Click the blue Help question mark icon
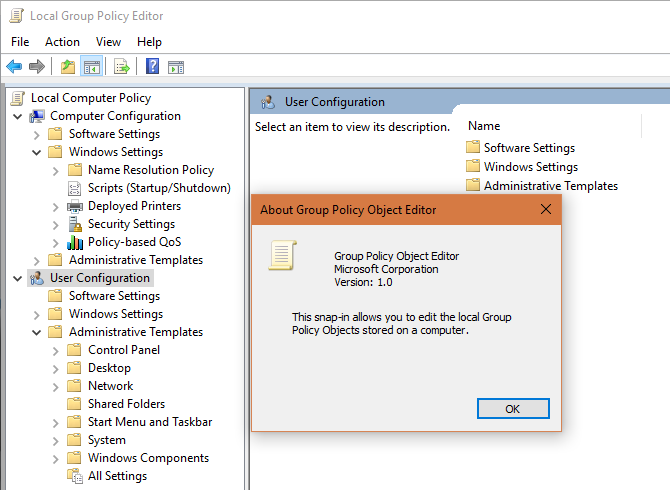 click(x=153, y=67)
